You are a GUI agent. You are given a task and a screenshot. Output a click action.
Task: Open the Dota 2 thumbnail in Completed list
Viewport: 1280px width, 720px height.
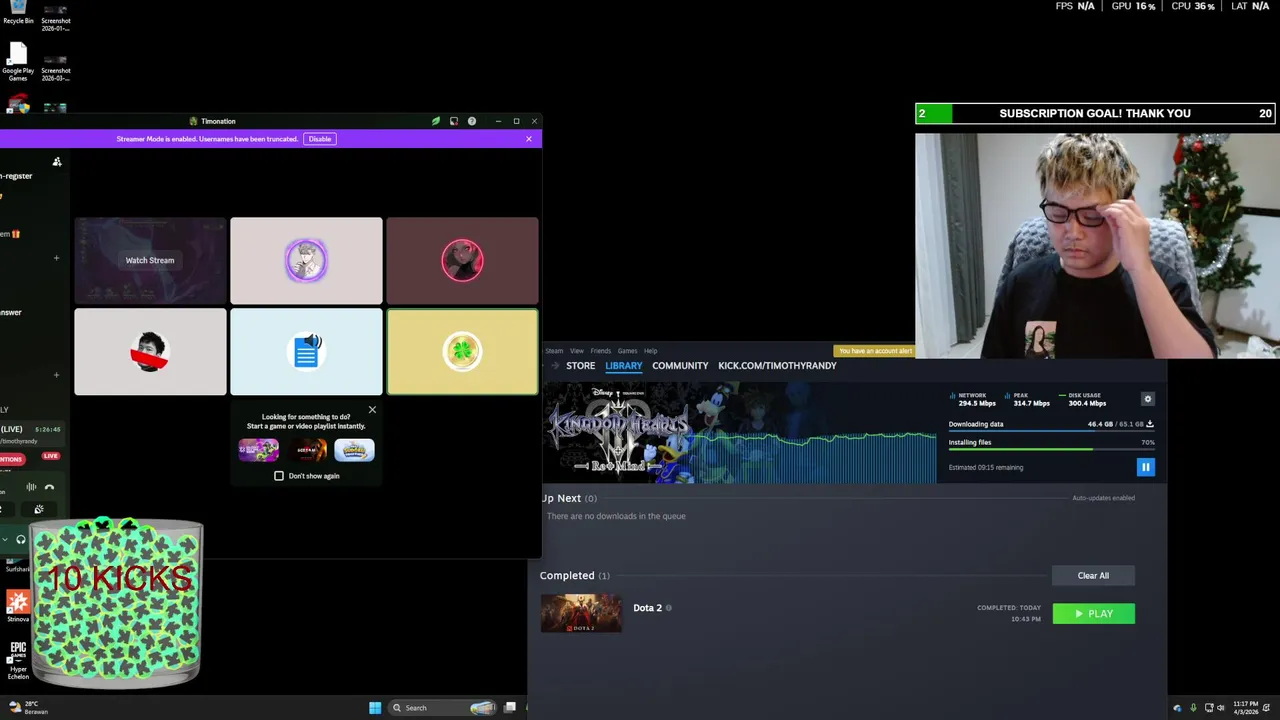tap(581, 613)
